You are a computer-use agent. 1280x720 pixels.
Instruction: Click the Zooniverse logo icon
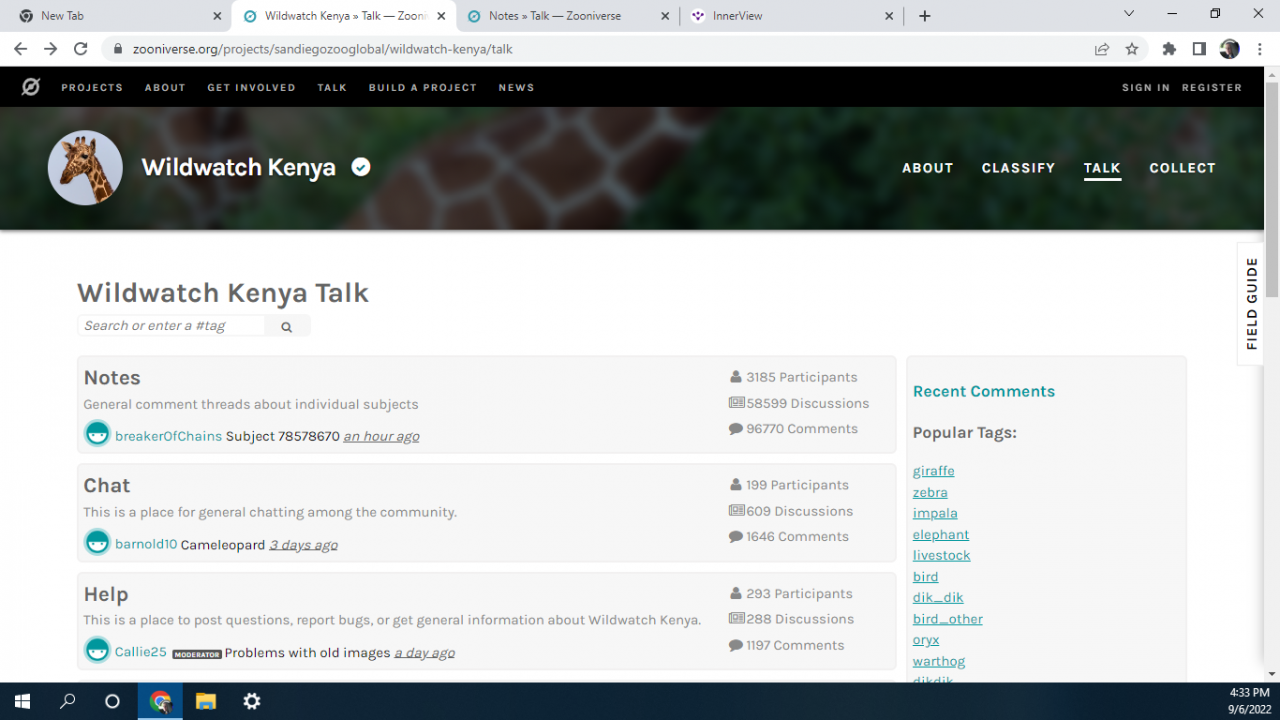pyautogui.click(x=31, y=87)
